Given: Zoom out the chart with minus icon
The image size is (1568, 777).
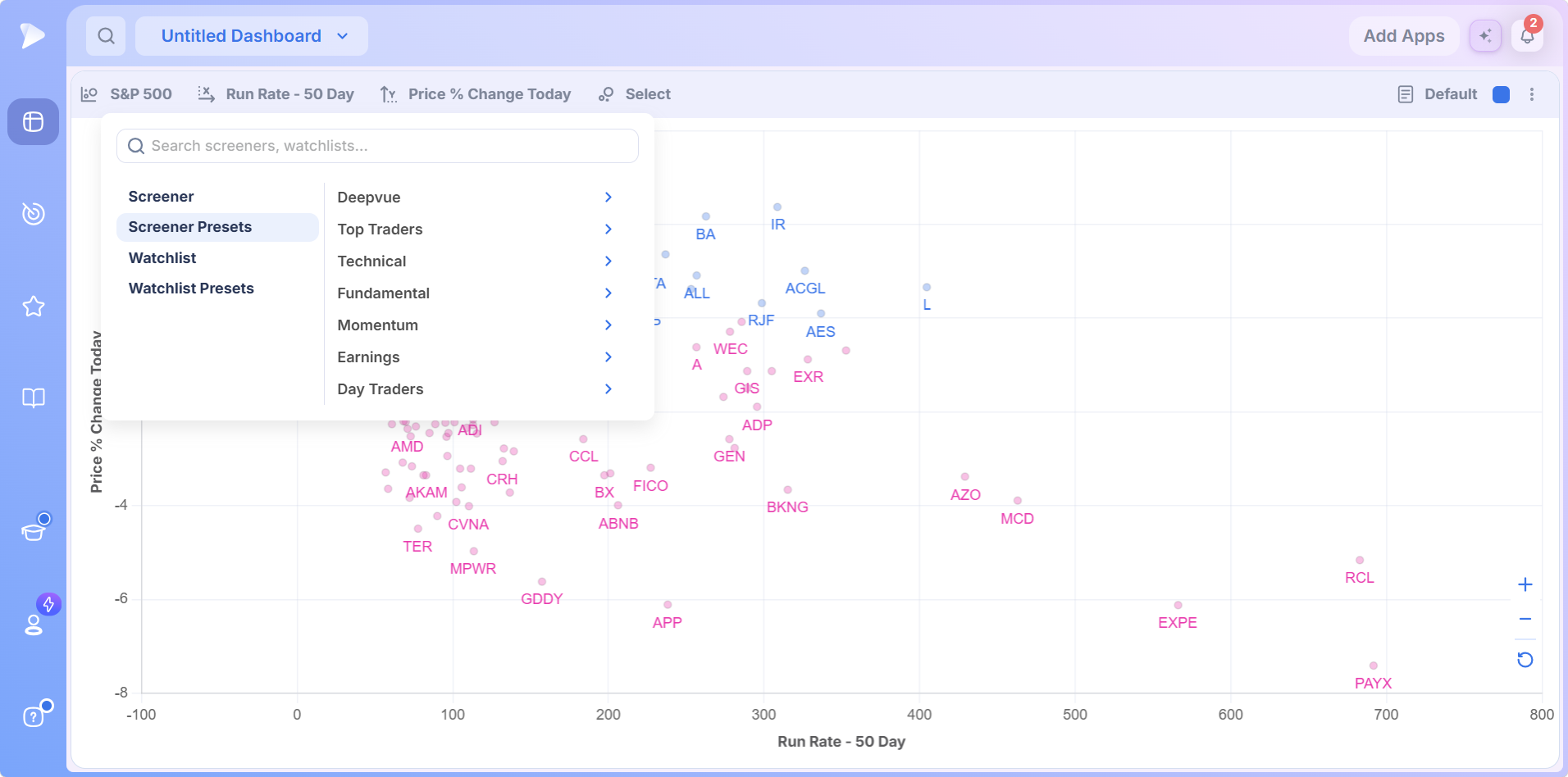Looking at the screenshot, I should tap(1525, 620).
